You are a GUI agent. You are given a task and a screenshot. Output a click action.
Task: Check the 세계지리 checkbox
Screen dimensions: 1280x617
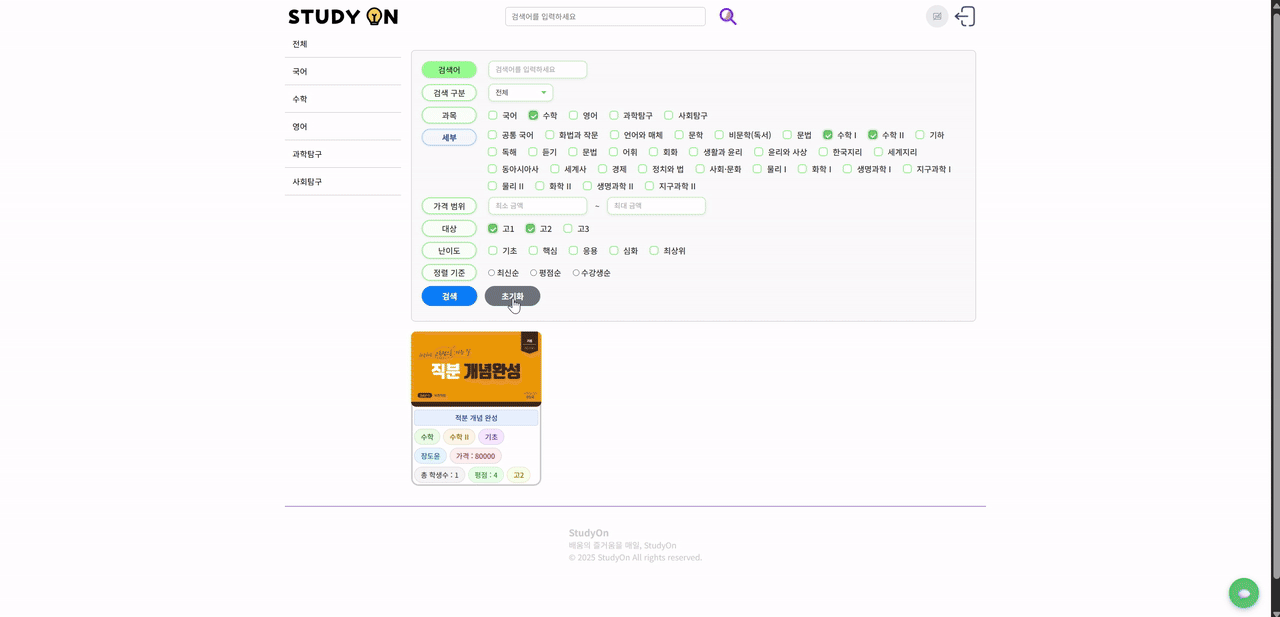pyautogui.click(x=879, y=152)
